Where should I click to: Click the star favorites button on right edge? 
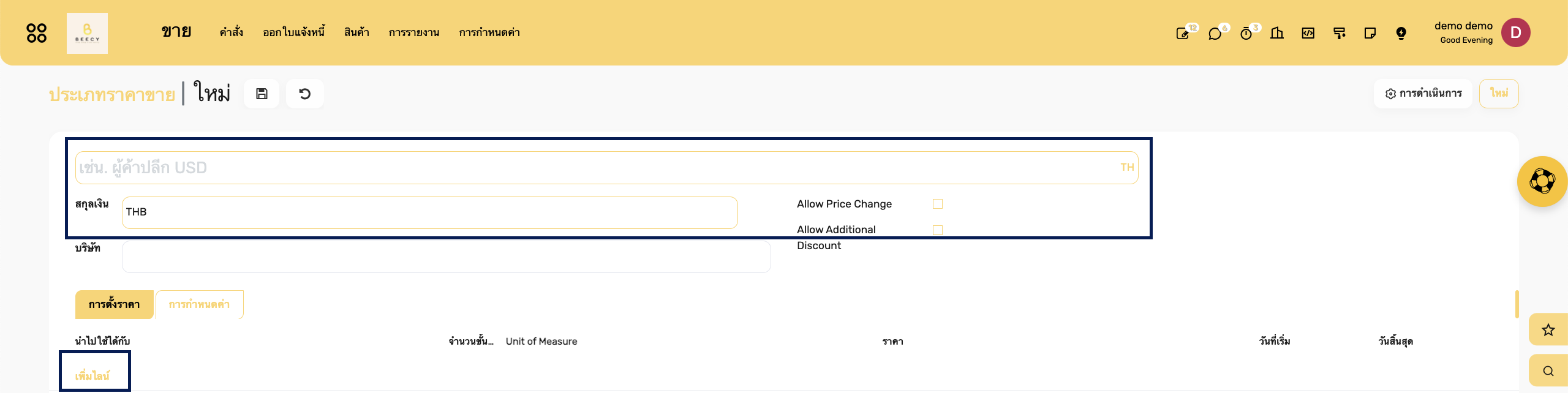pos(1548,330)
